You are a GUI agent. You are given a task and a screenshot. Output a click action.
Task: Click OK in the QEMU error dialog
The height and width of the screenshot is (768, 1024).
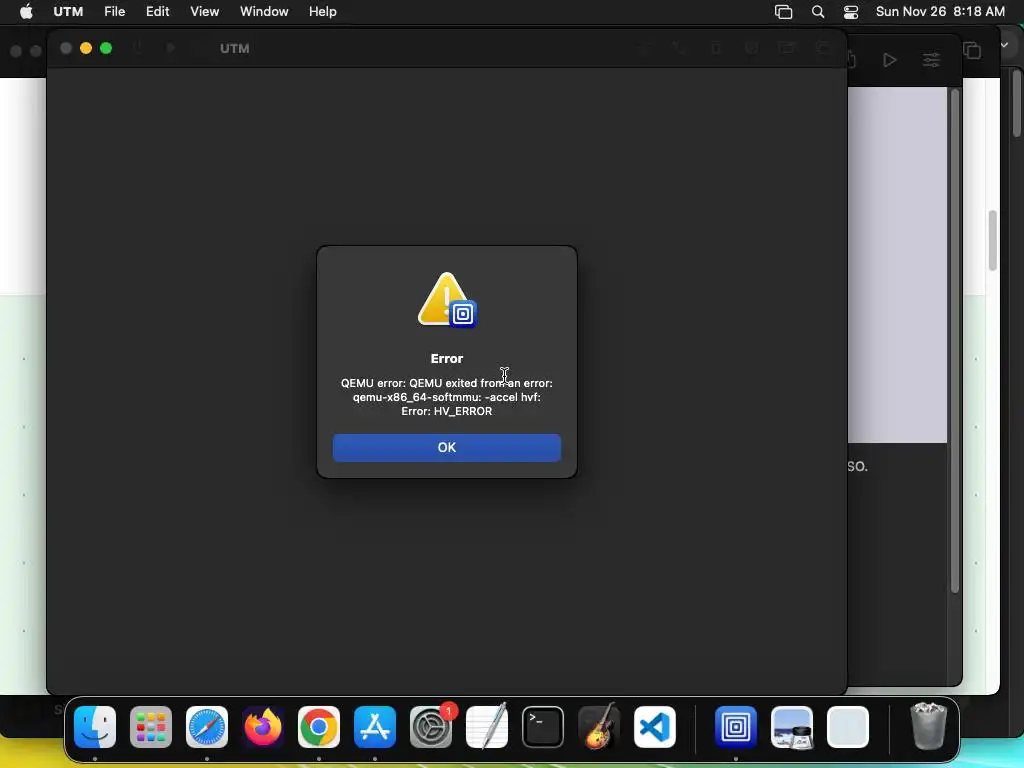pos(447,447)
